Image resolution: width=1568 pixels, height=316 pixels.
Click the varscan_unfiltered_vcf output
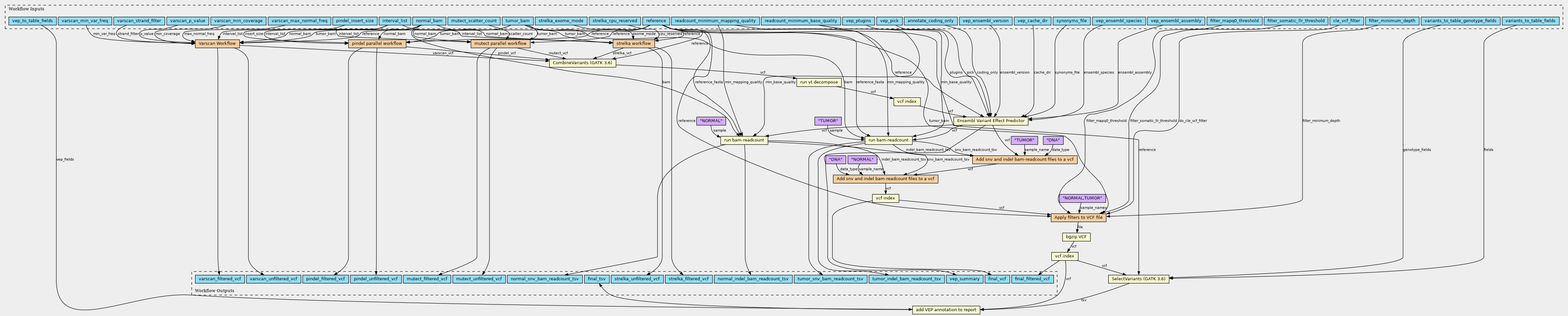click(x=273, y=279)
